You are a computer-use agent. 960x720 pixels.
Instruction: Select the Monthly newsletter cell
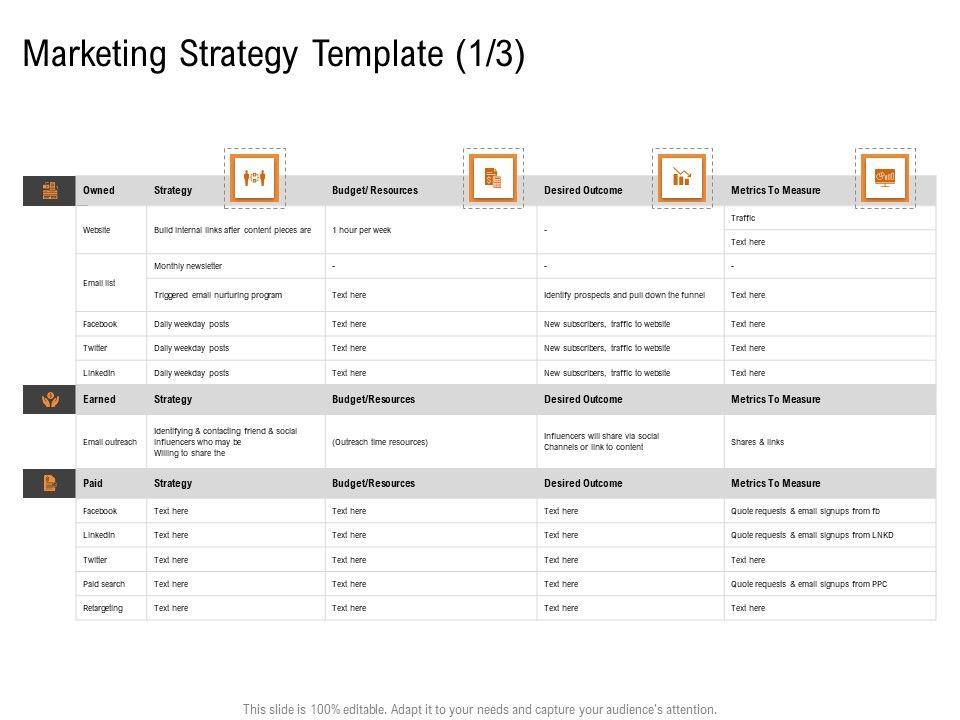[188, 266]
